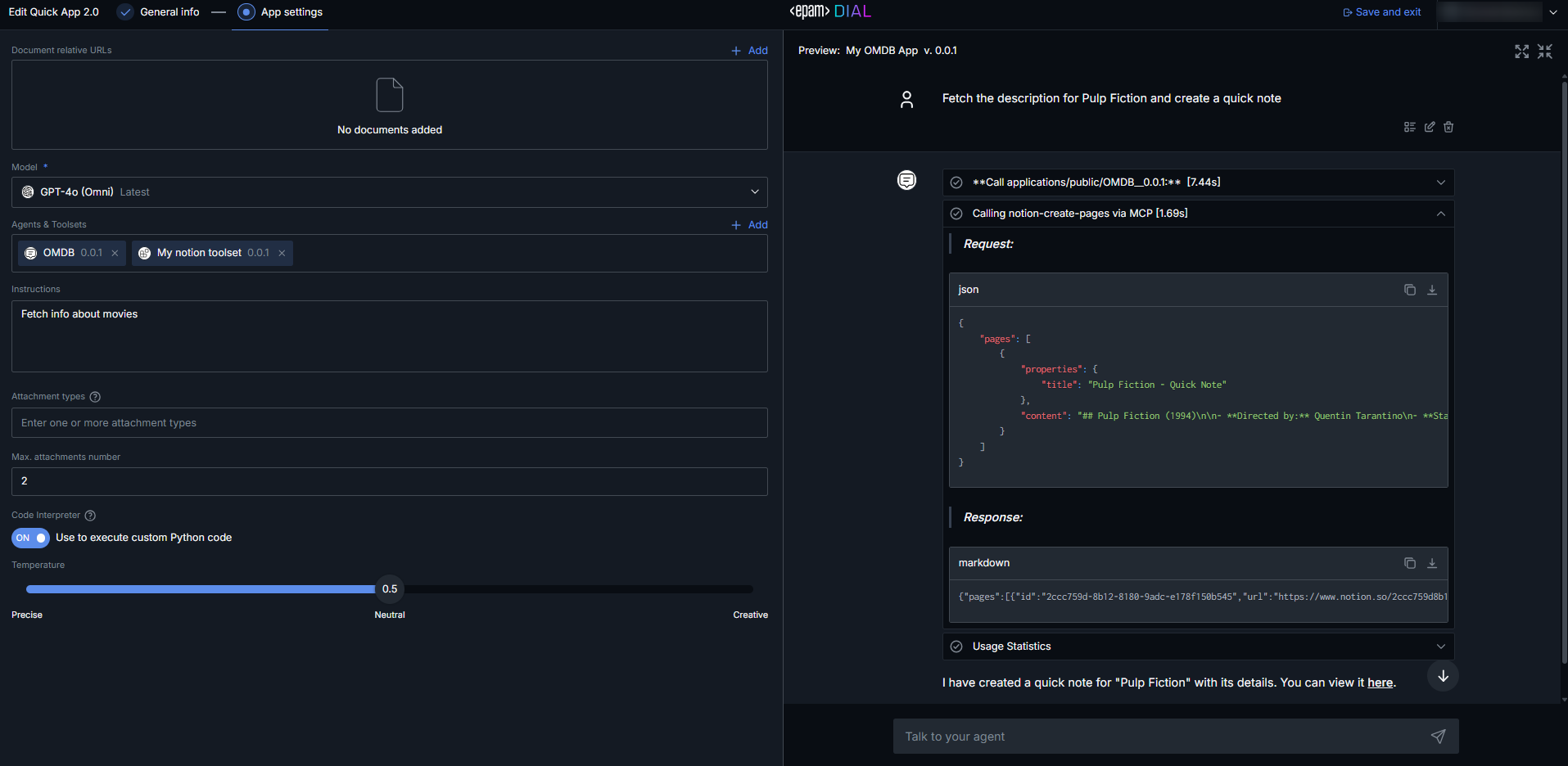Copy the JSON request code block
The image size is (1568, 766).
pos(1409,290)
